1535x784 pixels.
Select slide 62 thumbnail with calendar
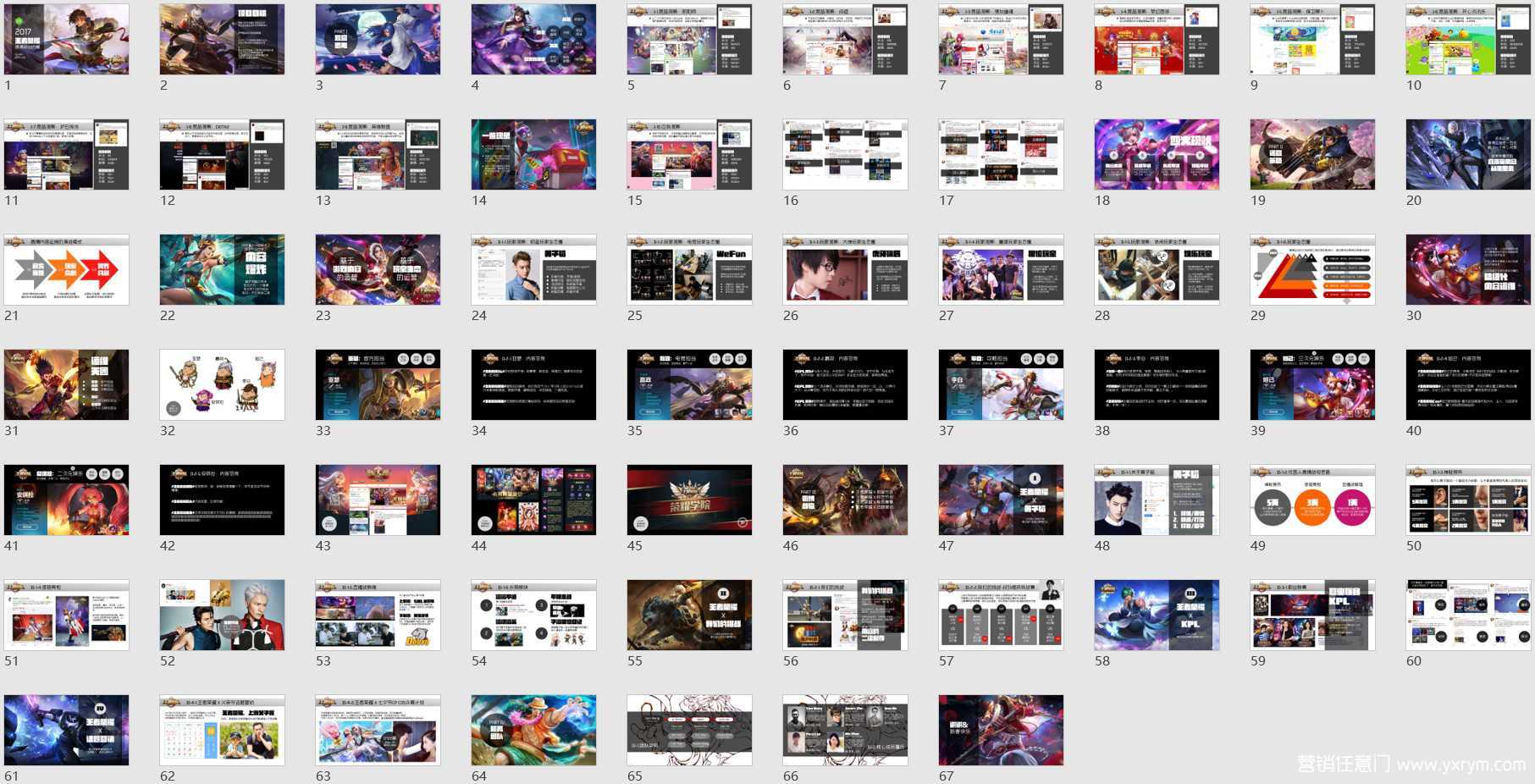[x=222, y=730]
